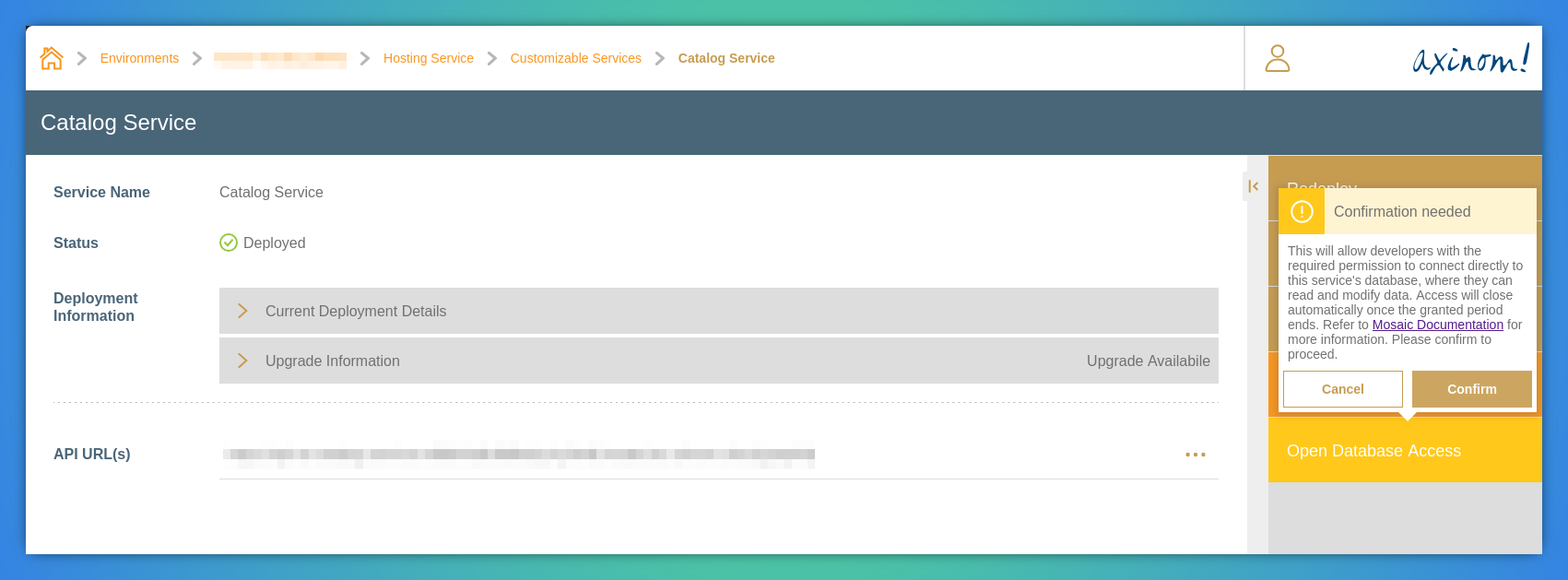1568x580 pixels.
Task: Click the Catalog Service page title
Action: (x=118, y=123)
